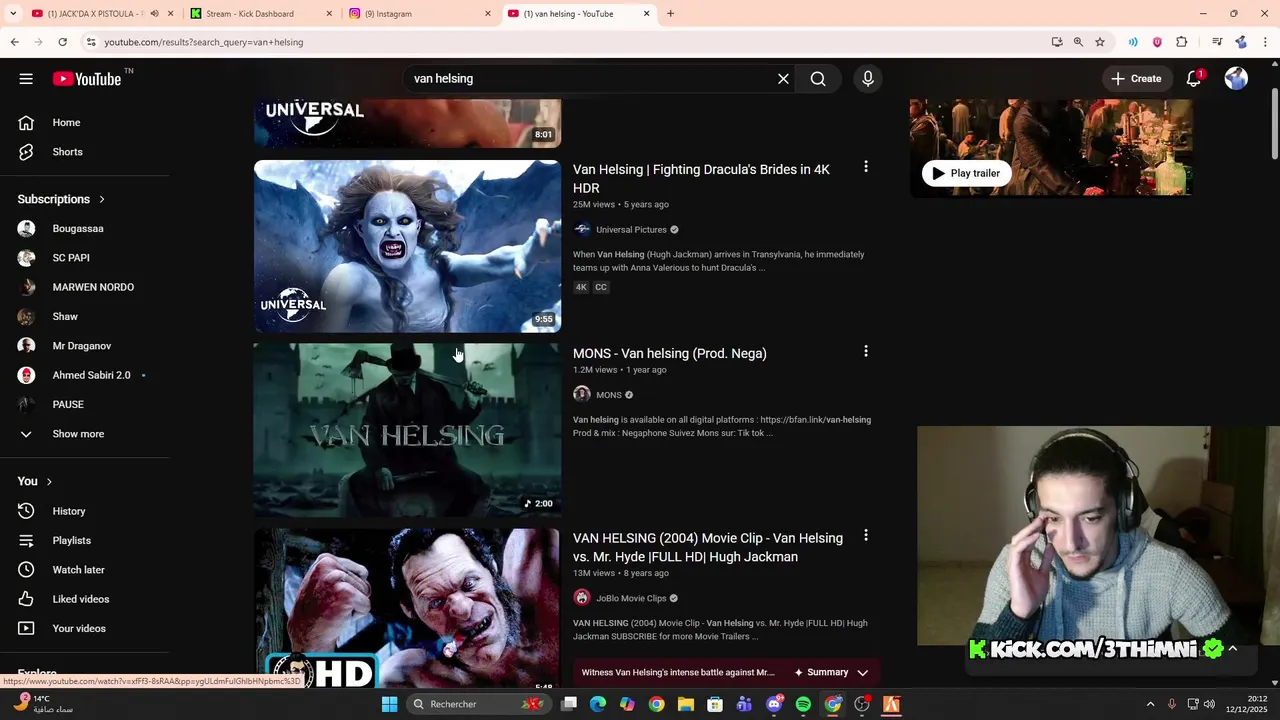Open the YouTube account avatar menu

1236,79
